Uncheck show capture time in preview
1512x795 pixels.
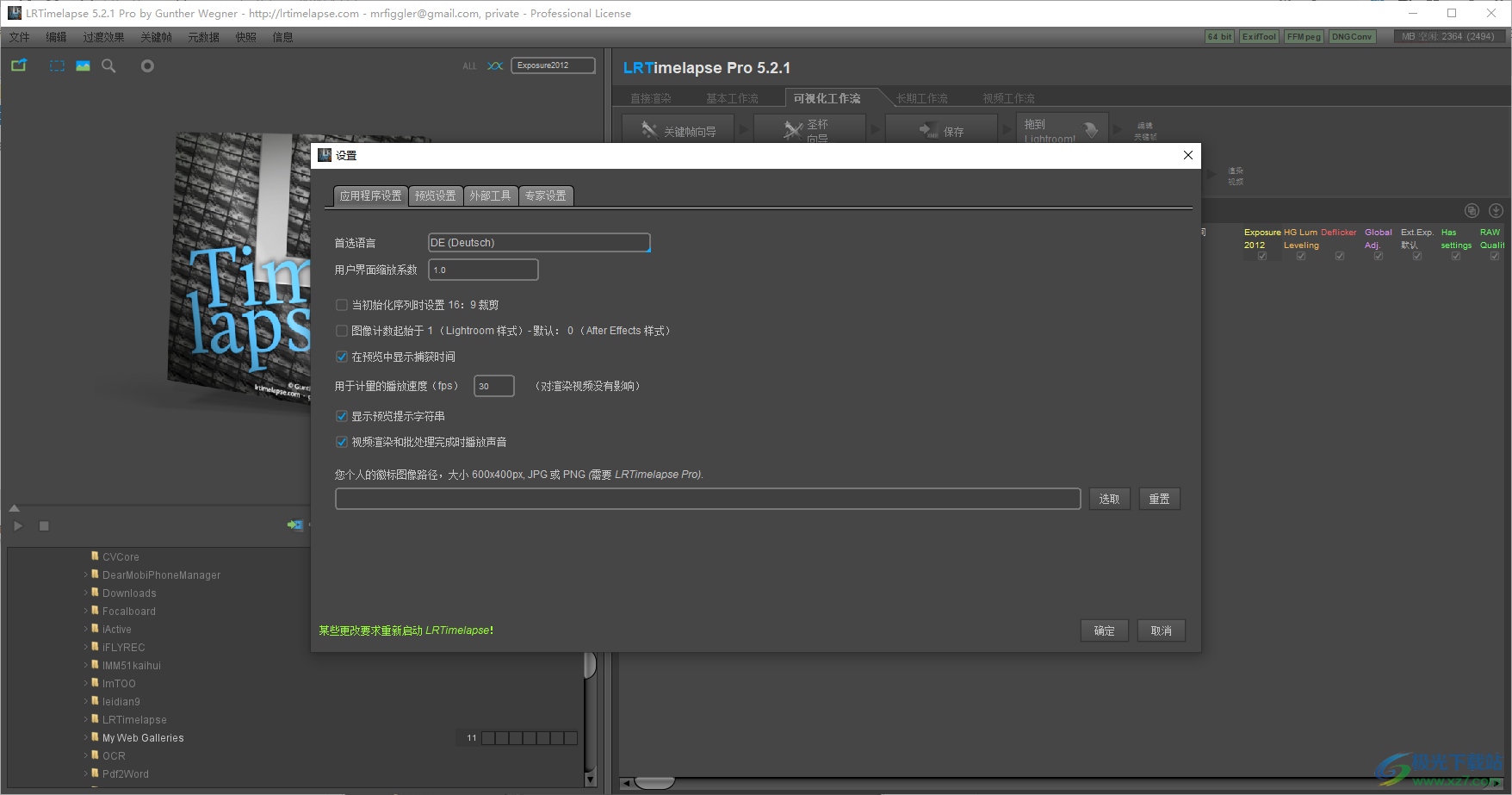pyautogui.click(x=342, y=357)
